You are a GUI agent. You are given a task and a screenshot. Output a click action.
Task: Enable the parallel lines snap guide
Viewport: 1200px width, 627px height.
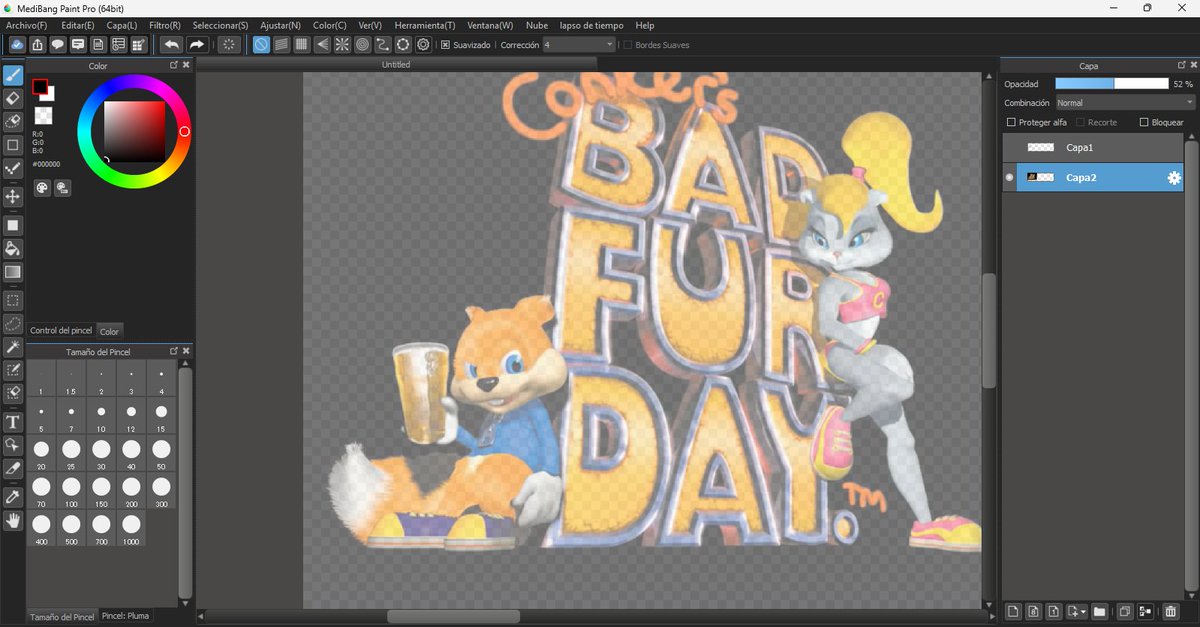(281, 45)
